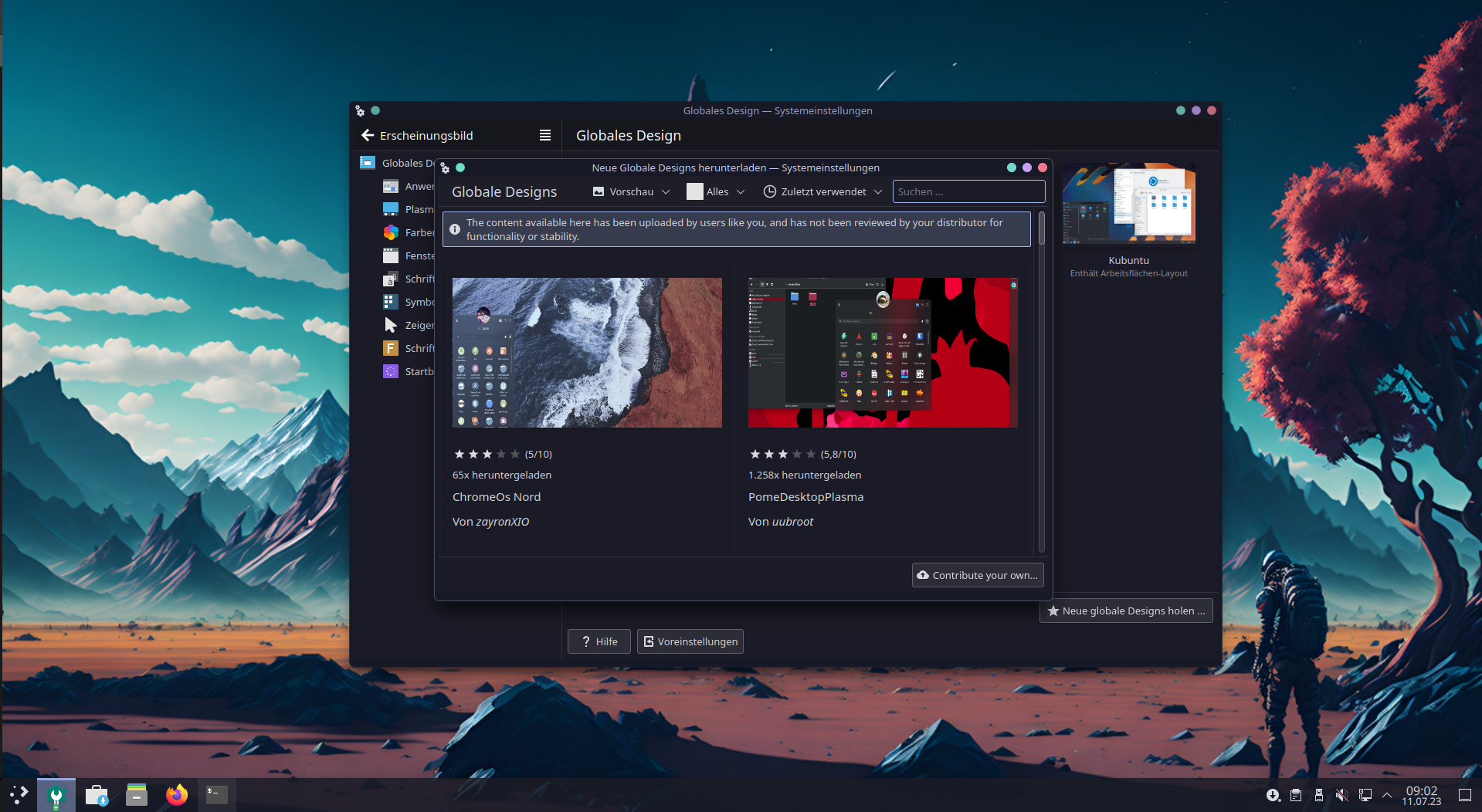Click the green pin dot in dialog title bar
Viewport: 1482px width, 812px height.
click(460, 167)
